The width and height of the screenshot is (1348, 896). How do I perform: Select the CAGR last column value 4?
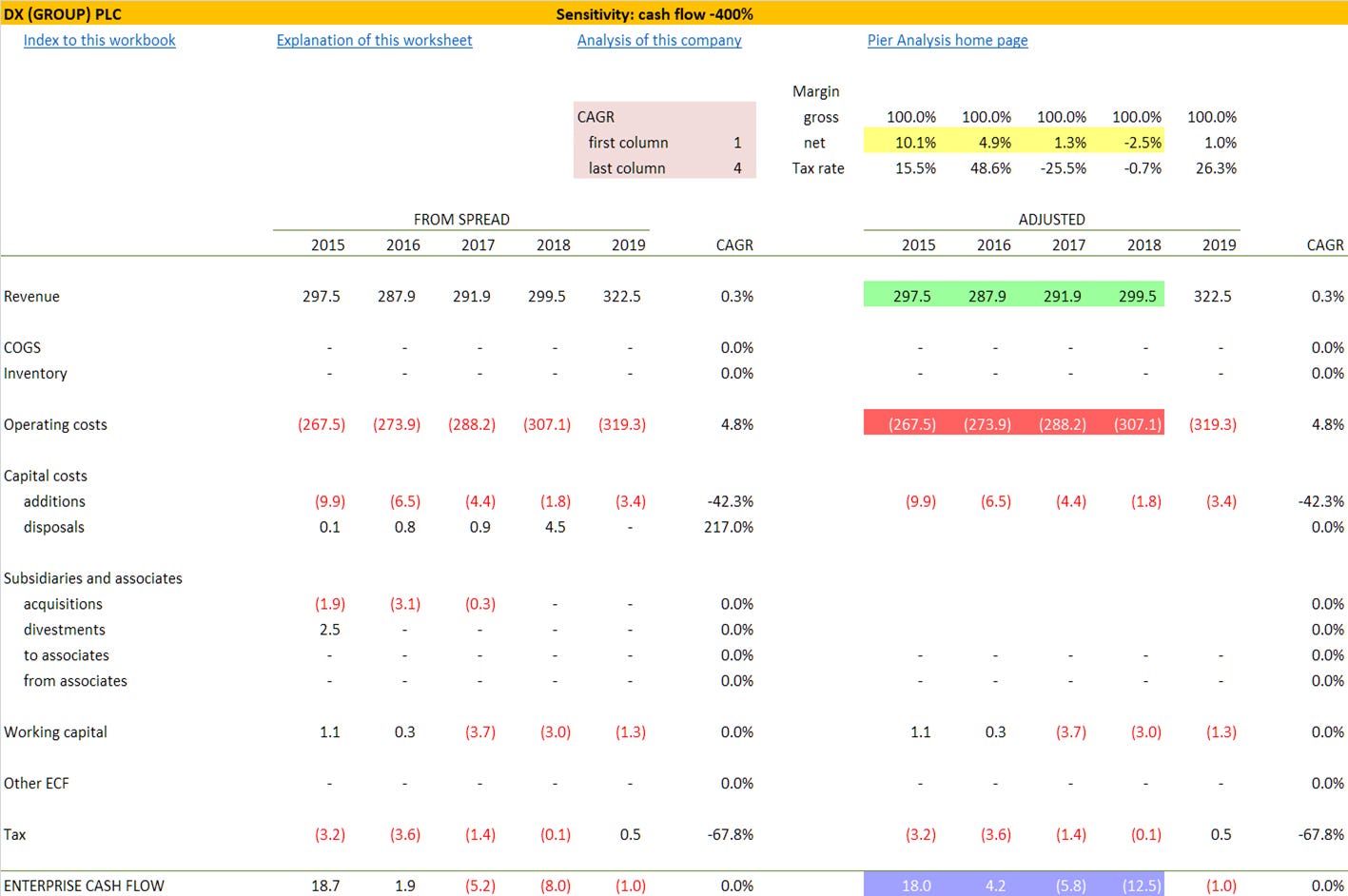[x=737, y=168]
